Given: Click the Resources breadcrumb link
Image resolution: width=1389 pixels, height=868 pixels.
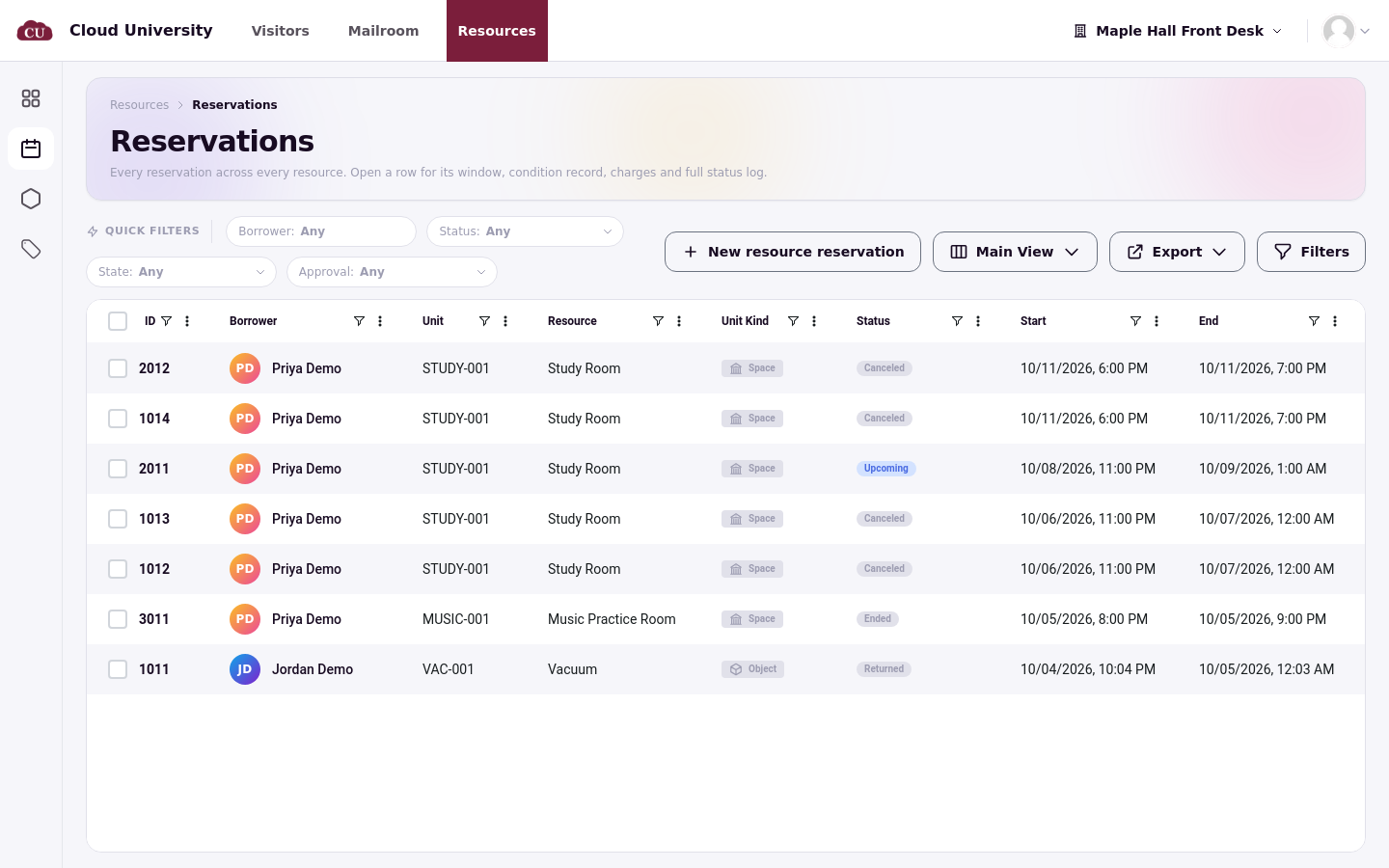Looking at the screenshot, I should (x=139, y=105).
